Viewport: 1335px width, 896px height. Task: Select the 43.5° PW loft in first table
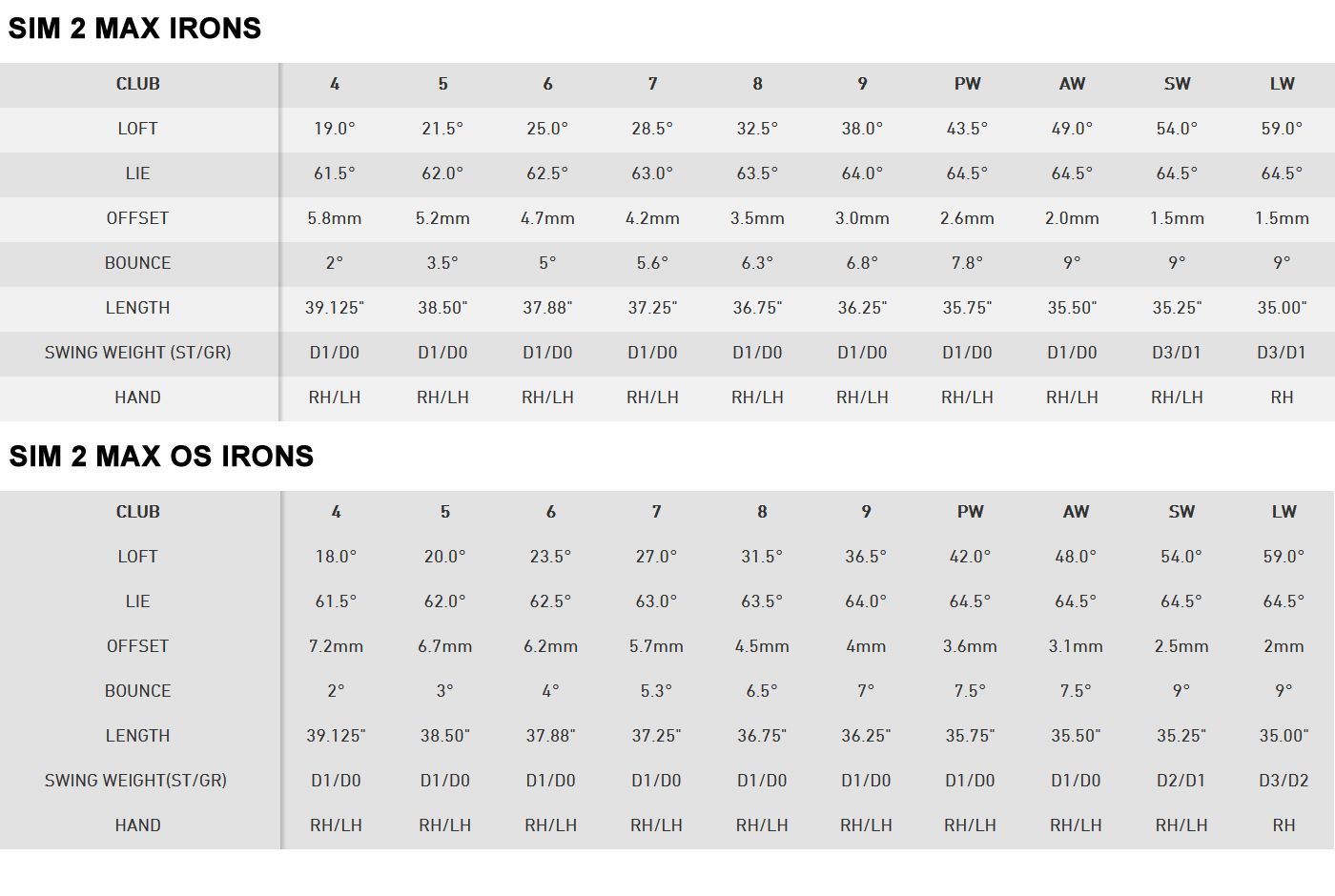pyautogui.click(x=967, y=129)
